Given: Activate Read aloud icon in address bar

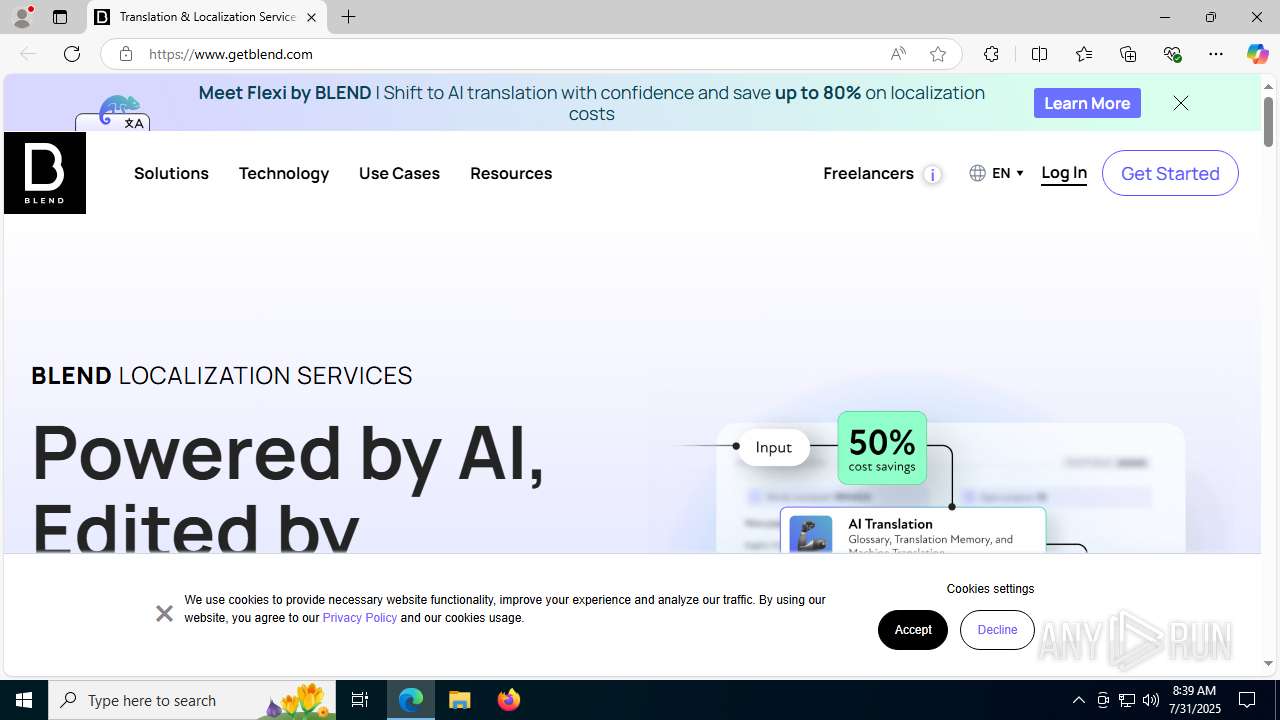Looking at the screenshot, I should pyautogui.click(x=898, y=54).
